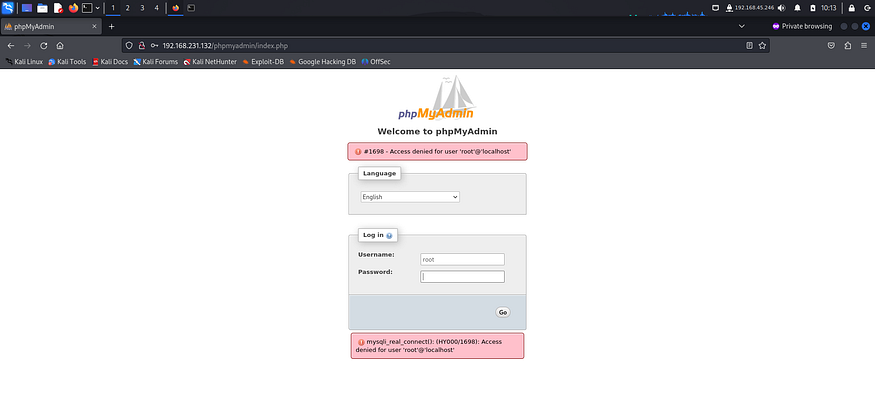Click the VPN IP 192.168.45.246 indicator

pyautogui.click(x=751, y=8)
